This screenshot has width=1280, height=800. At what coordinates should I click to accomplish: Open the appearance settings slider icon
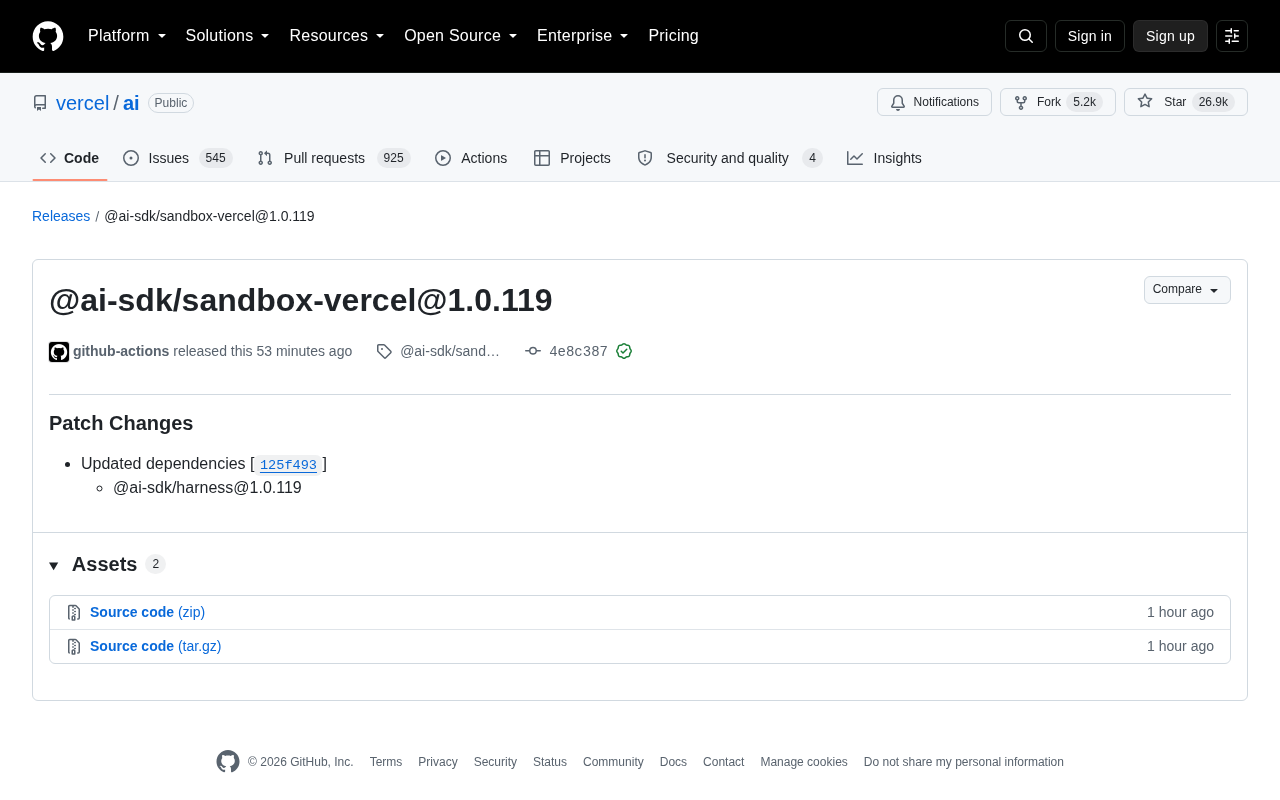point(1232,36)
